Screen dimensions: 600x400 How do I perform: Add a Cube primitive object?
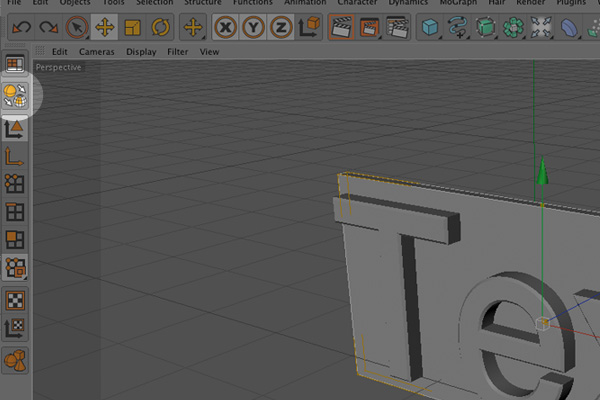click(x=430, y=28)
